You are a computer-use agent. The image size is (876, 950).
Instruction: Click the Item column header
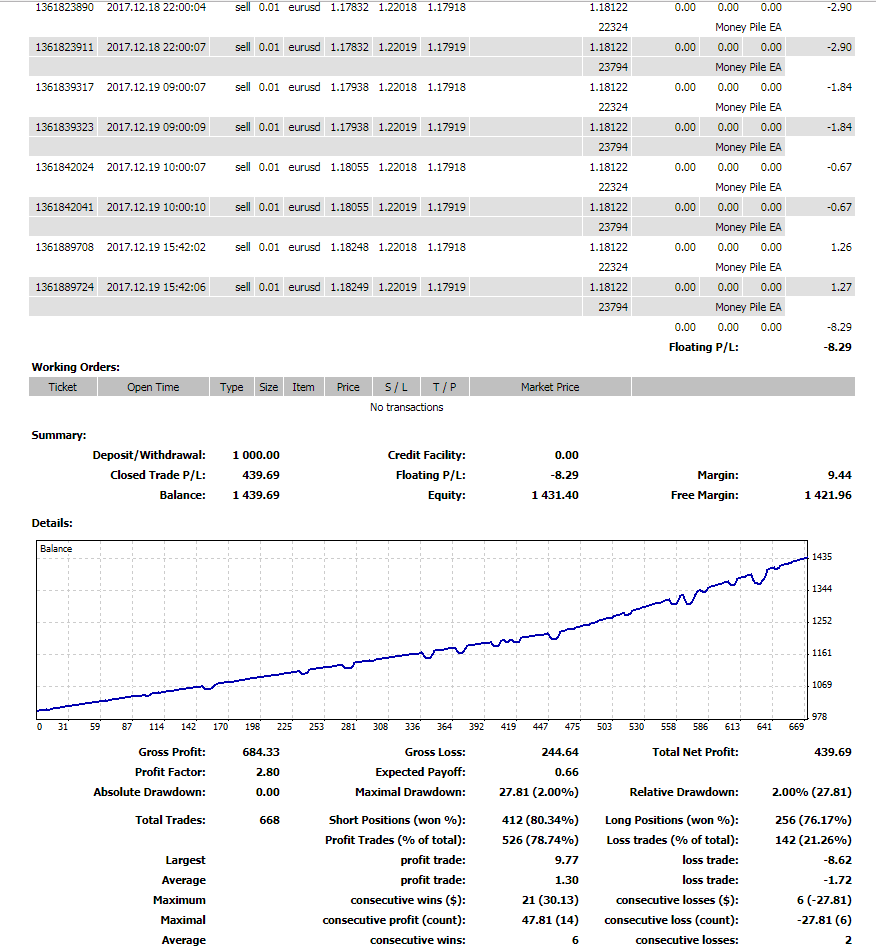point(303,387)
